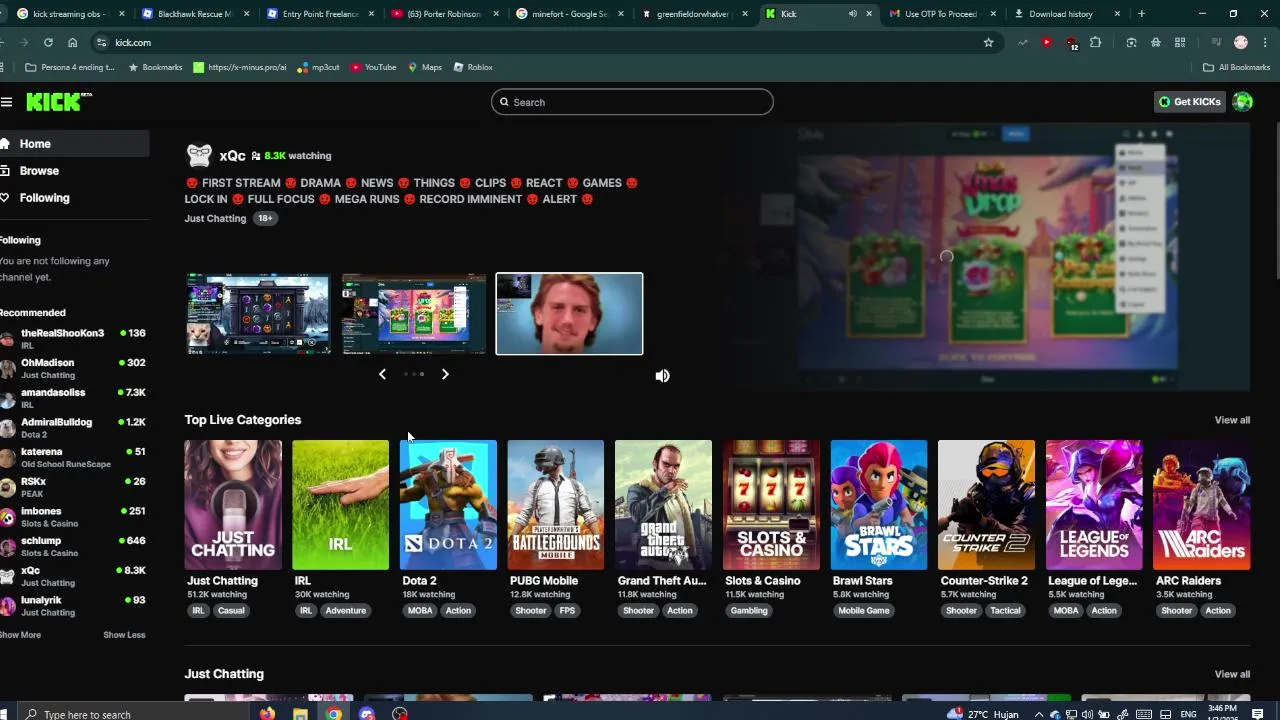View site information for kick.com

pos(101,42)
